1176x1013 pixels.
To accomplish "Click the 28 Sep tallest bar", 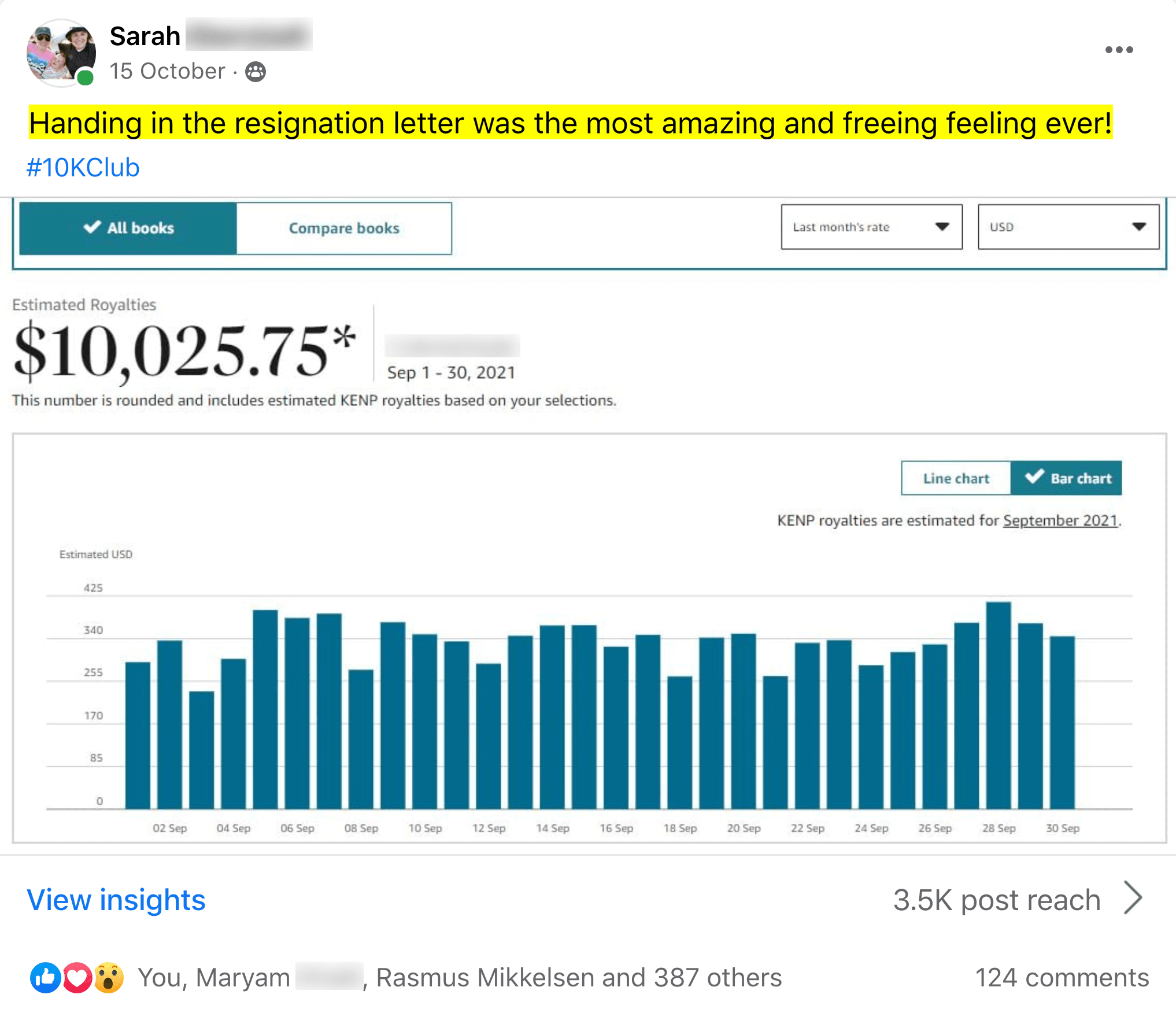I will (999, 705).
